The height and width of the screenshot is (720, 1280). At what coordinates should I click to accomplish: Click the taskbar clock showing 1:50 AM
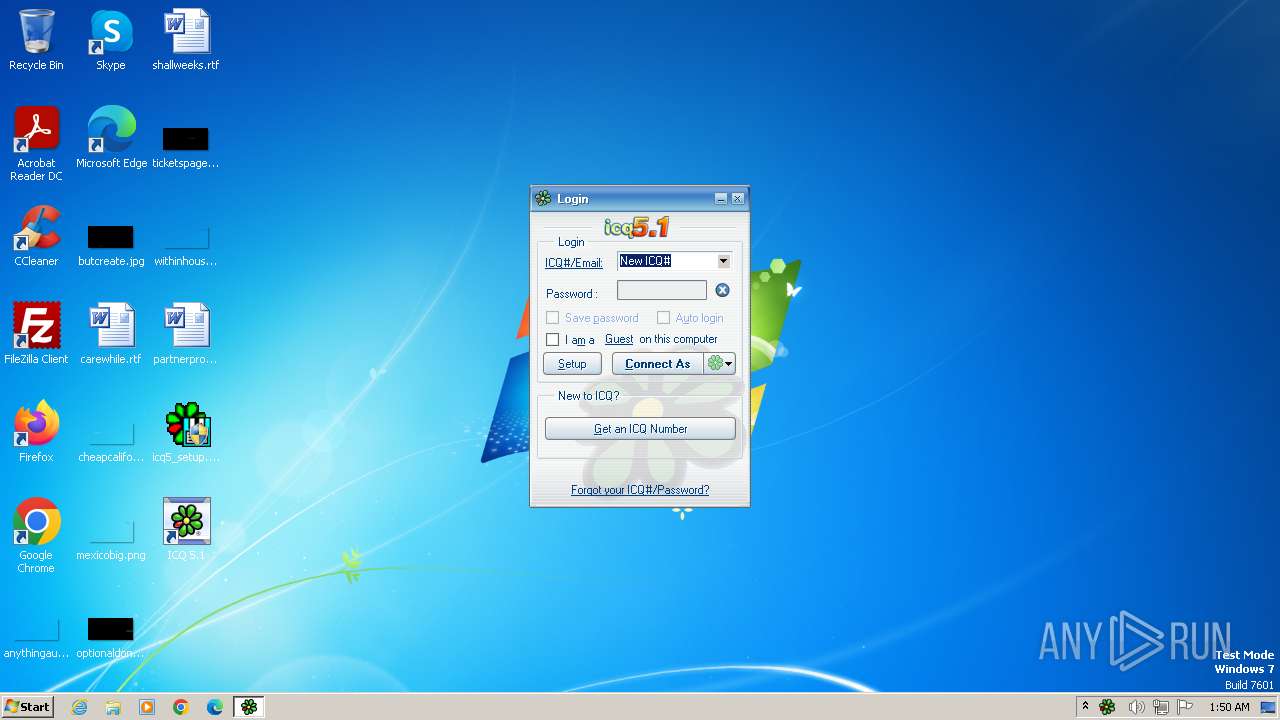click(x=1229, y=707)
